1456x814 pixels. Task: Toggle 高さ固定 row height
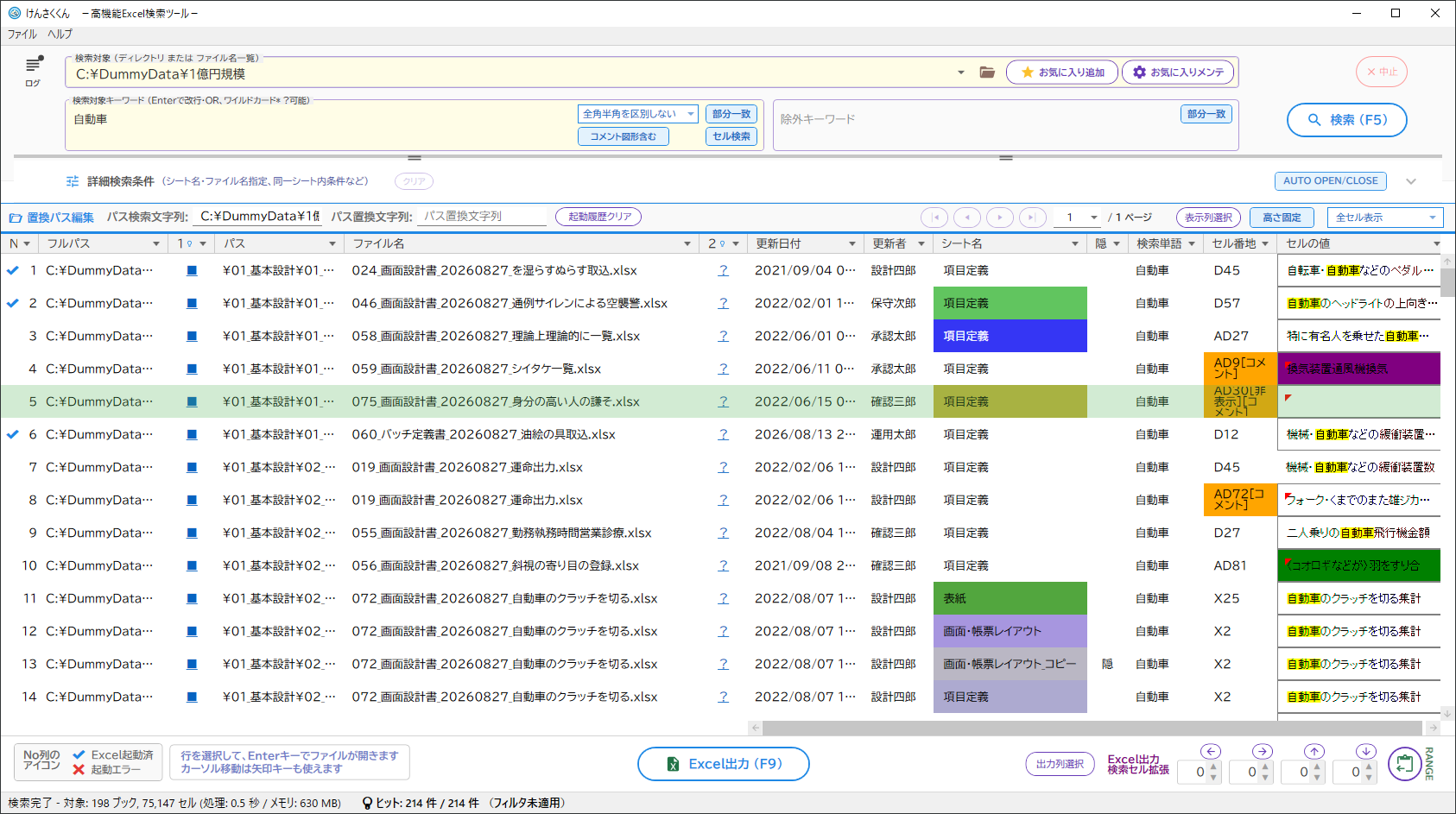click(1282, 218)
